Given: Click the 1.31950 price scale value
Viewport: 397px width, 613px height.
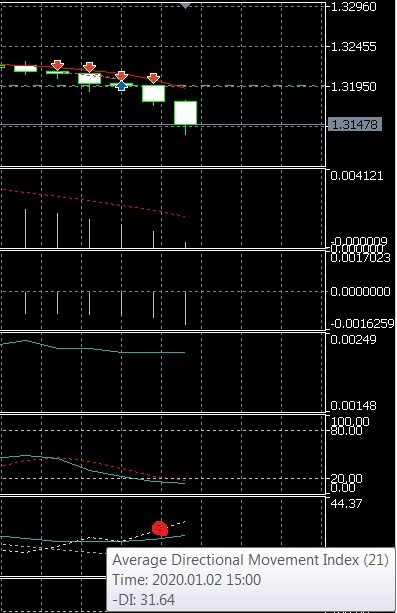Looking at the screenshot, I should [353, 86].
